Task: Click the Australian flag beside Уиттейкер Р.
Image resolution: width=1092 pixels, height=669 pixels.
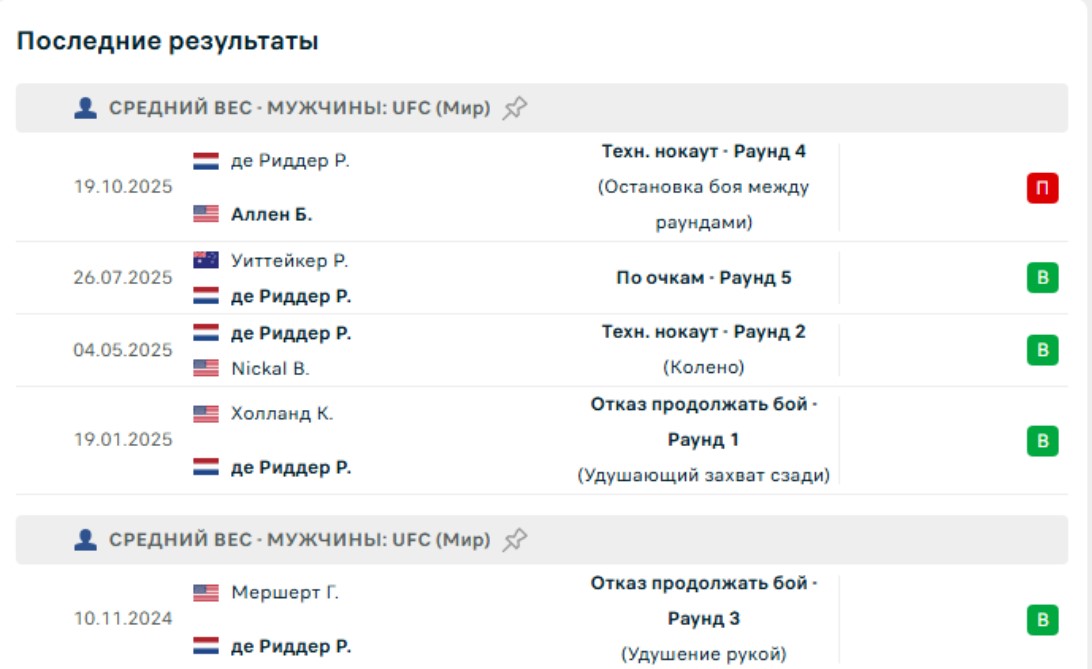Action: (206, 260)
